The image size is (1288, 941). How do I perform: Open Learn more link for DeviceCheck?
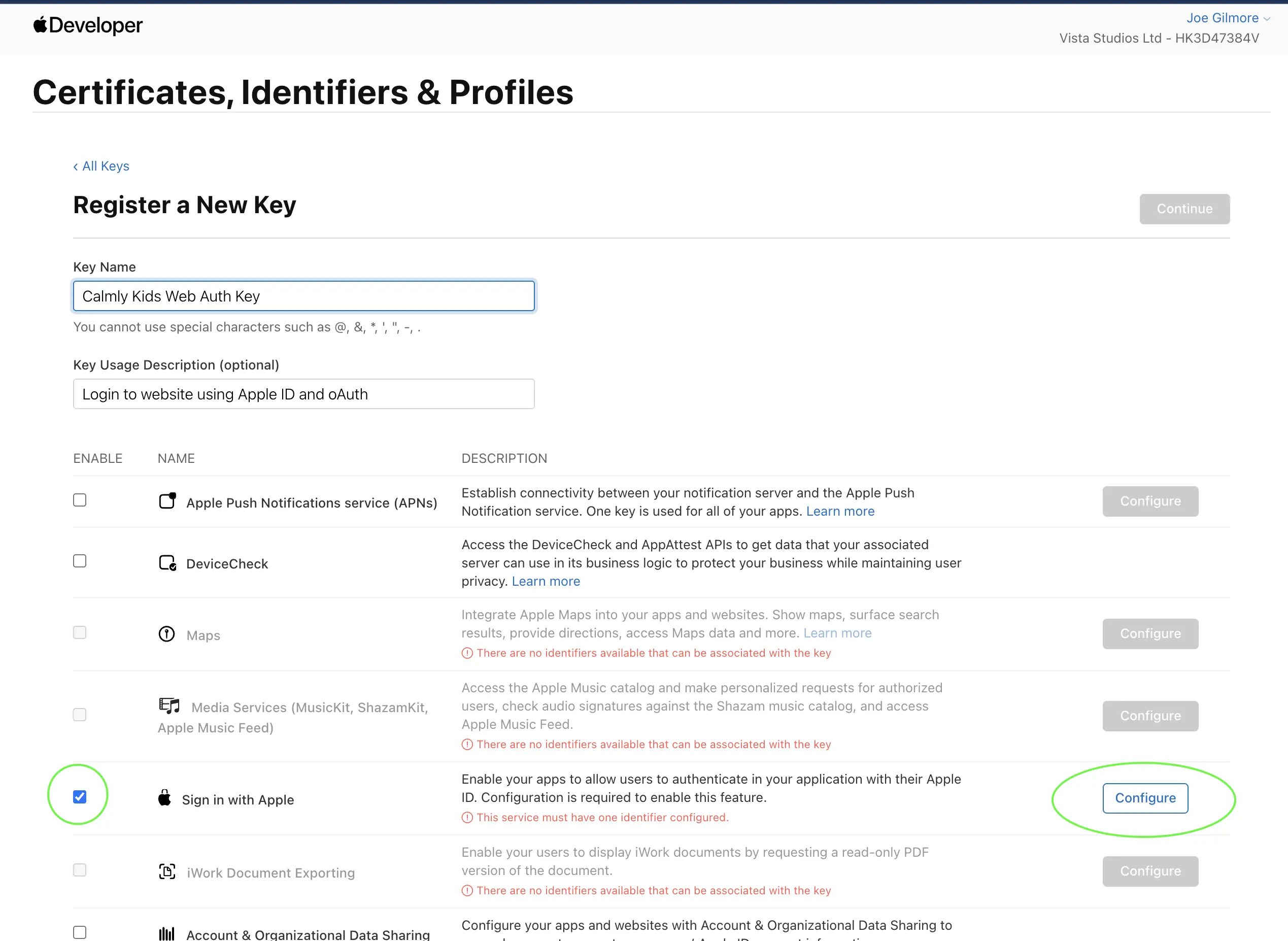pos(546,581)
